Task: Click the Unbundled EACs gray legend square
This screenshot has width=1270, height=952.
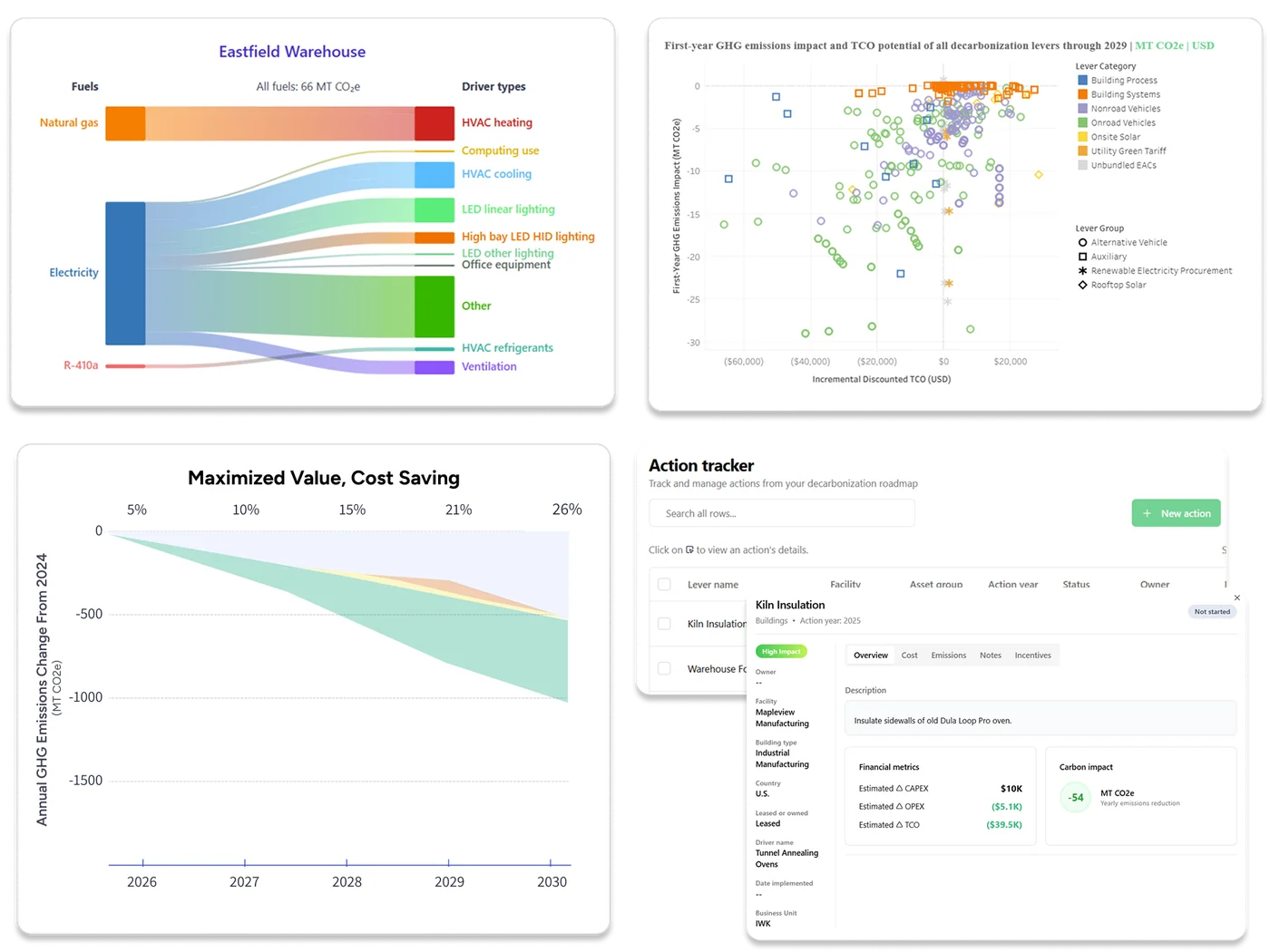Action: click(x=1081, y=165)
